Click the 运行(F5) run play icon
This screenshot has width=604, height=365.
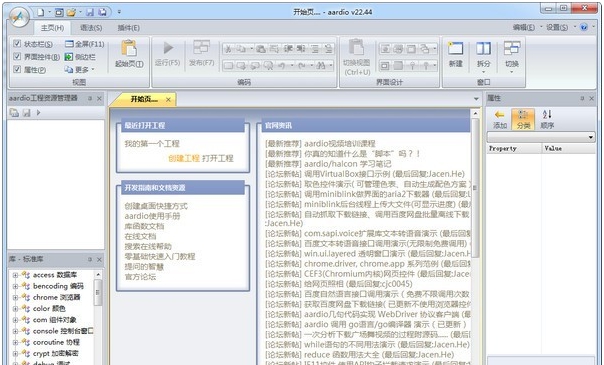(x=168, y=48)
